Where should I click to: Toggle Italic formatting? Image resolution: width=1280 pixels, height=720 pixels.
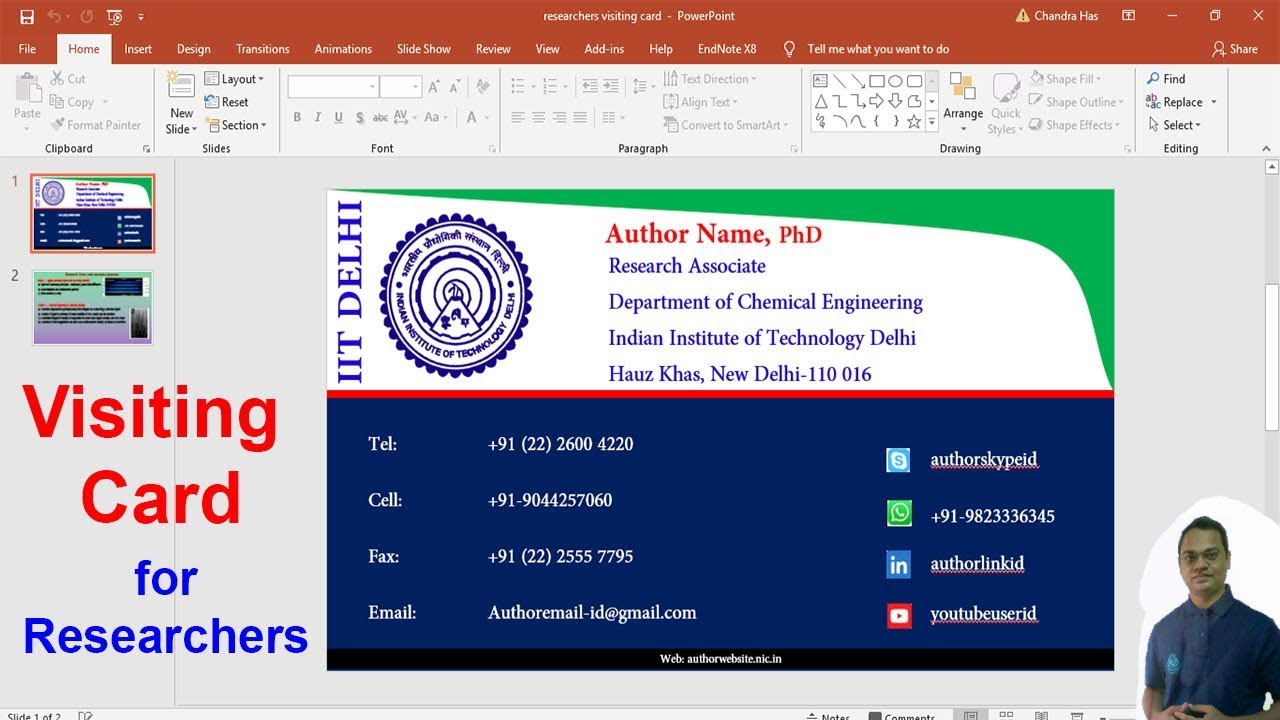click(x=318, y=117)
